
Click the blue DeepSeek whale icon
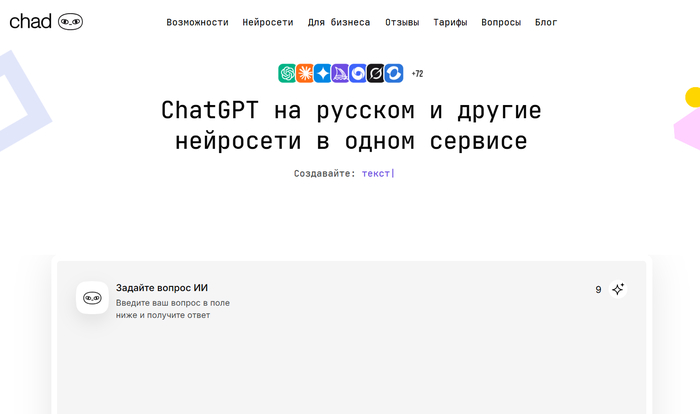[x=394, y=73]
